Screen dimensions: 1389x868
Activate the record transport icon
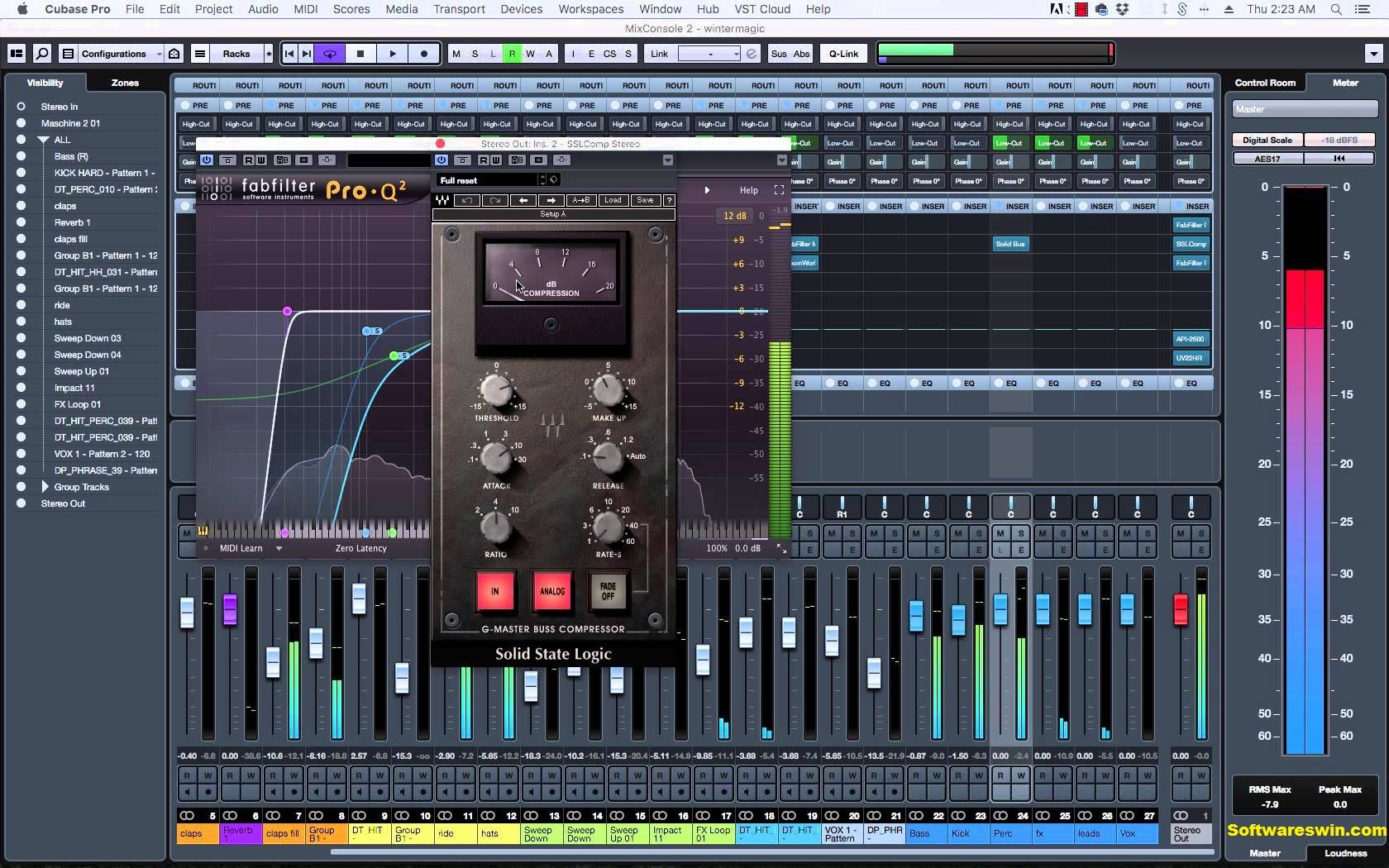(423, 54)
